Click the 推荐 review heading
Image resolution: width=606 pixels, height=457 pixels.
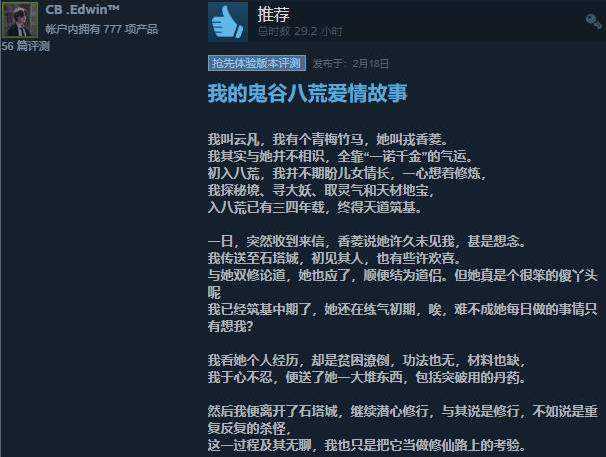pyautogui.click(x=274, y=14)
